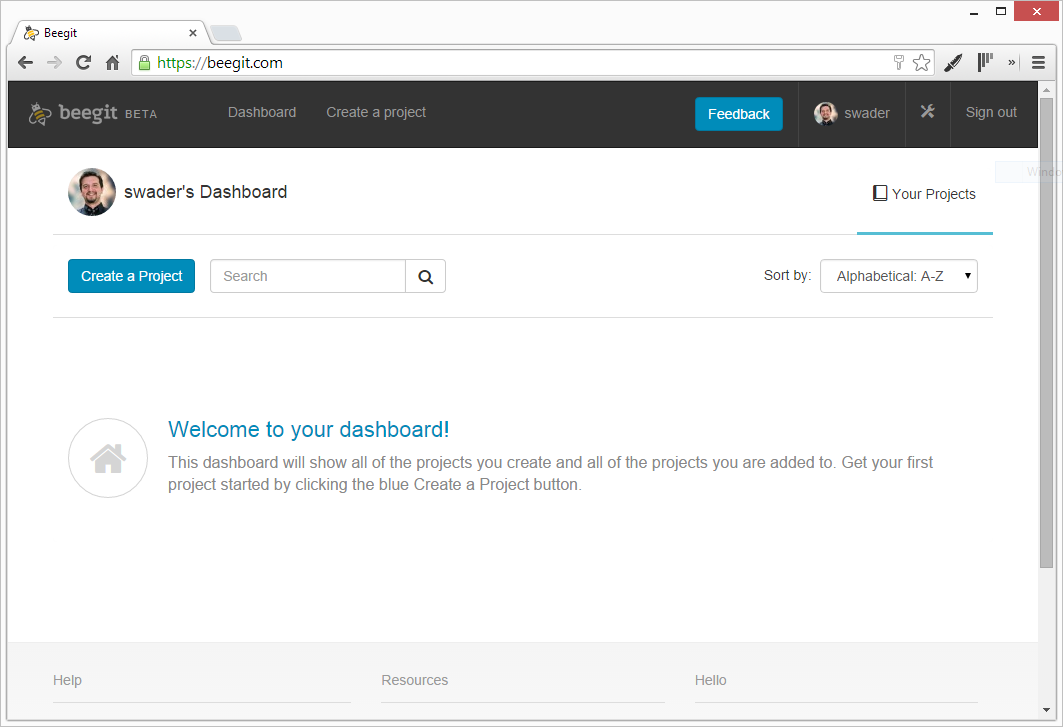
Task: Click the saved password key icon
Action: click(898, 63)
